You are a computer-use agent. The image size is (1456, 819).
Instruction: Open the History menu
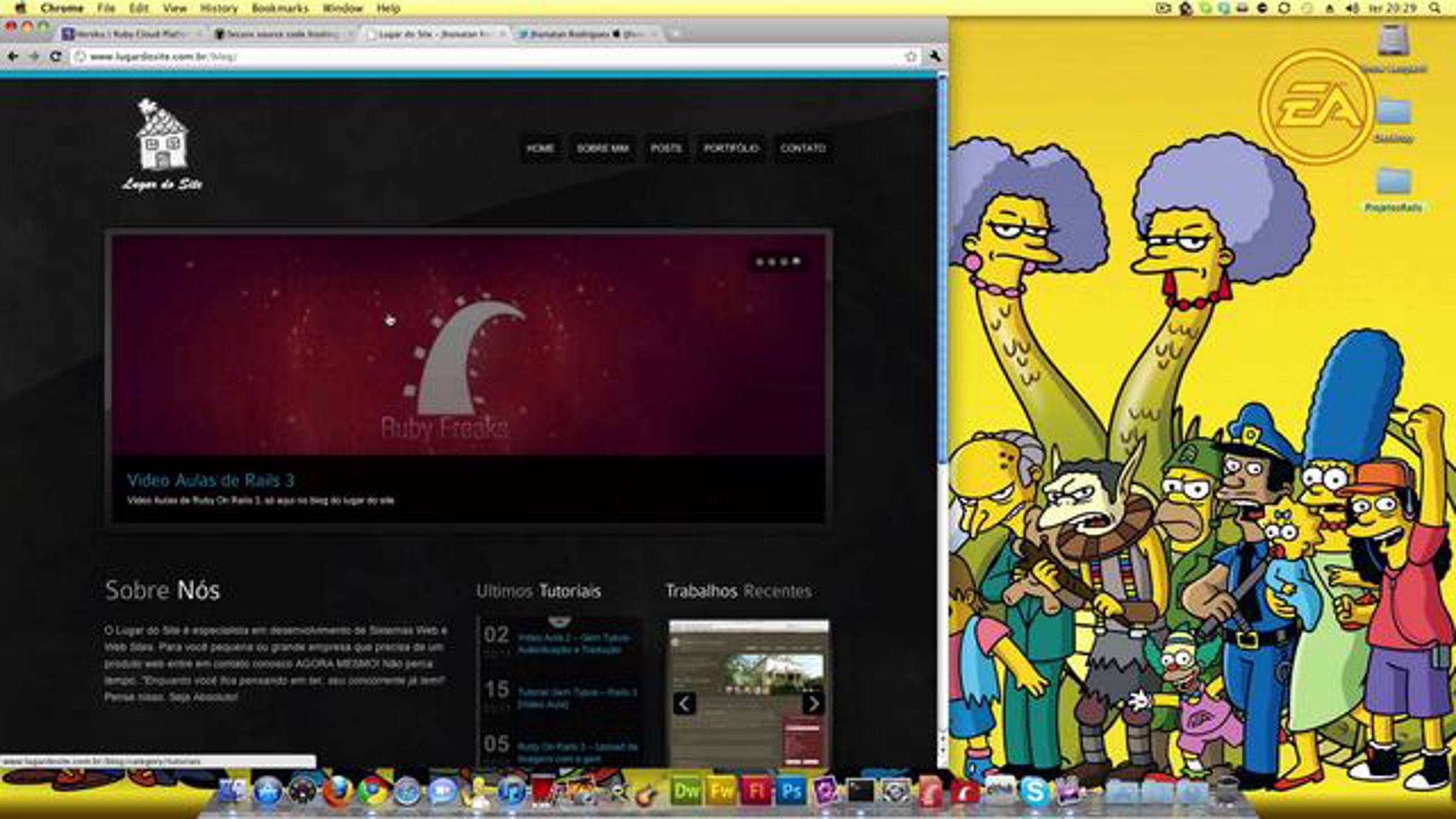tap(218, 8)
